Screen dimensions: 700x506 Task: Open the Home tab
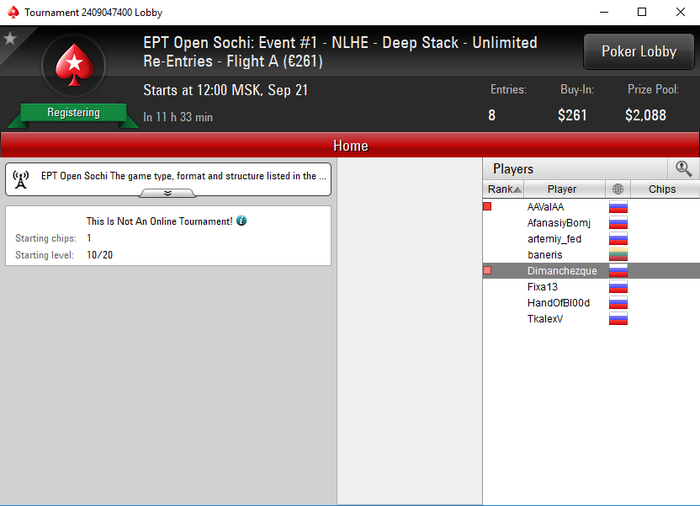click(350, 146)
